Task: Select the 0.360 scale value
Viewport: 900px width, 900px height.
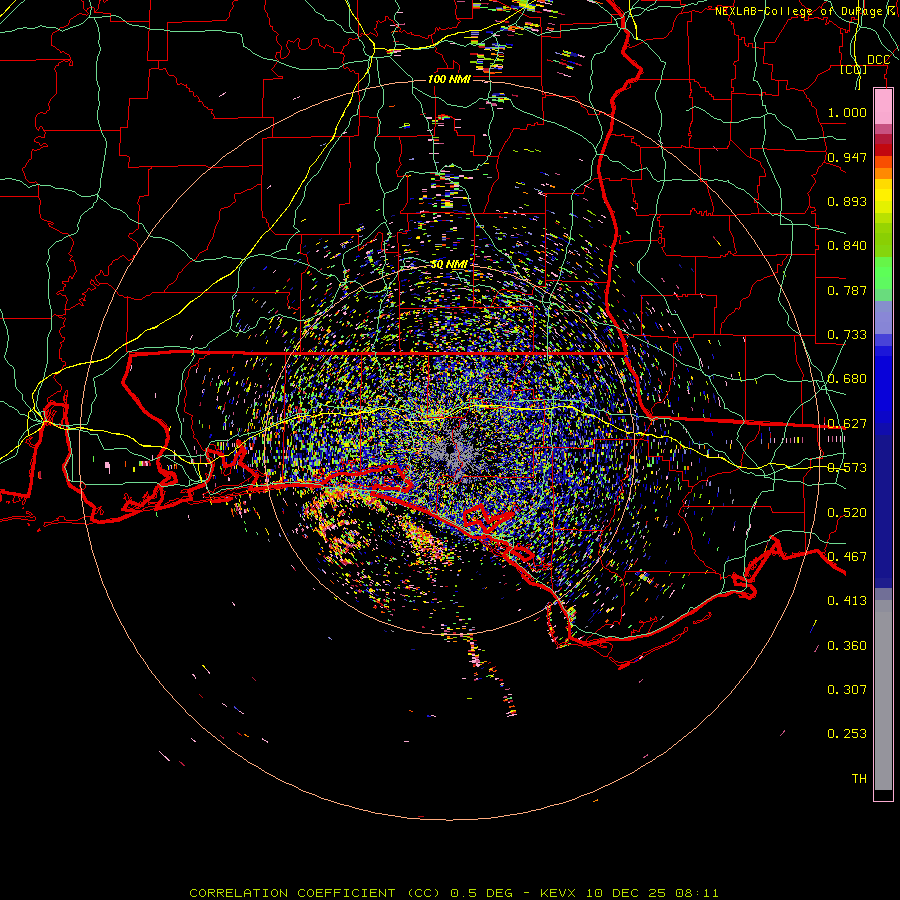Action: (x=847, y=646)
